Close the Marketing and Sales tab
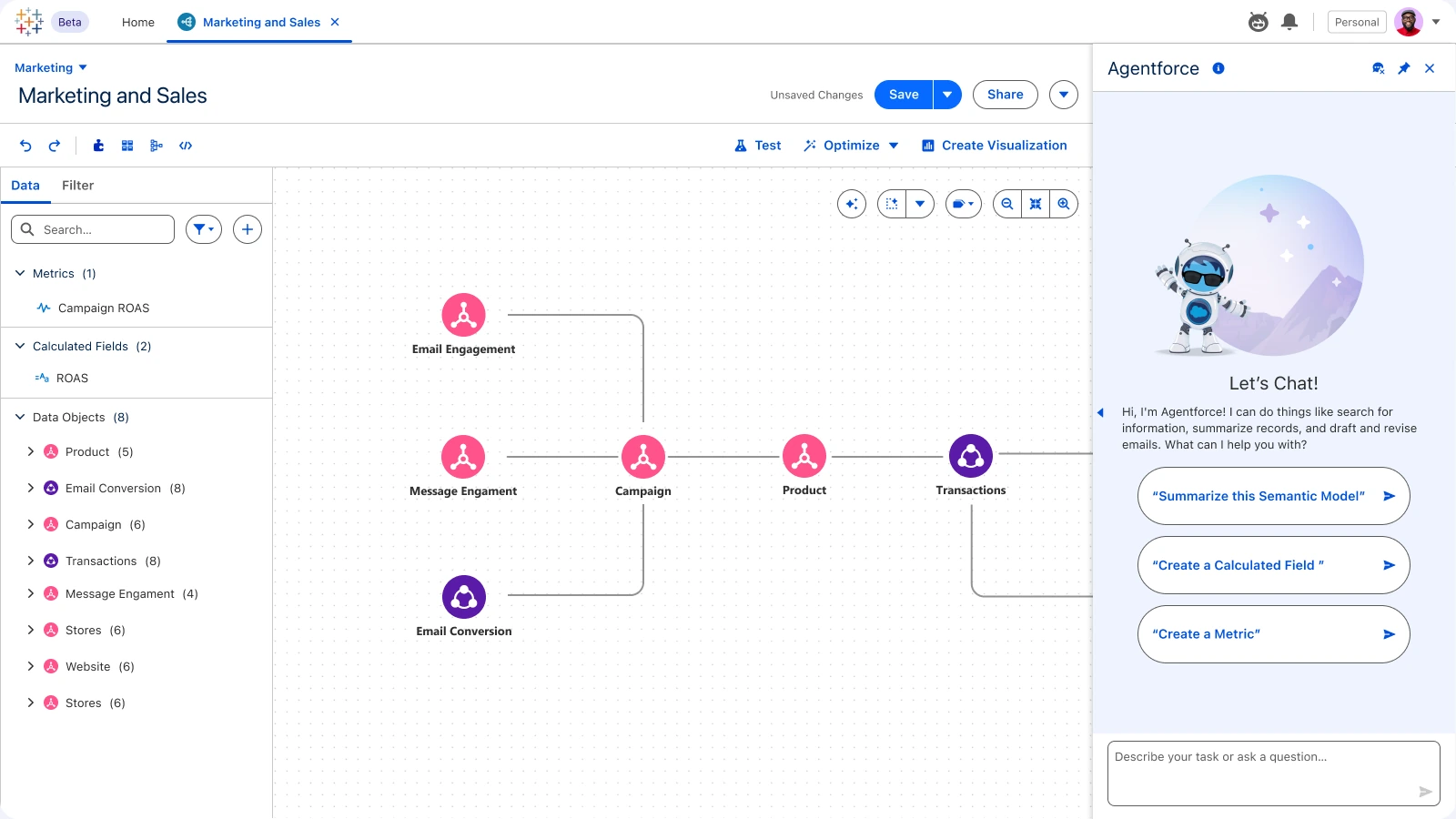 [335, 22]
